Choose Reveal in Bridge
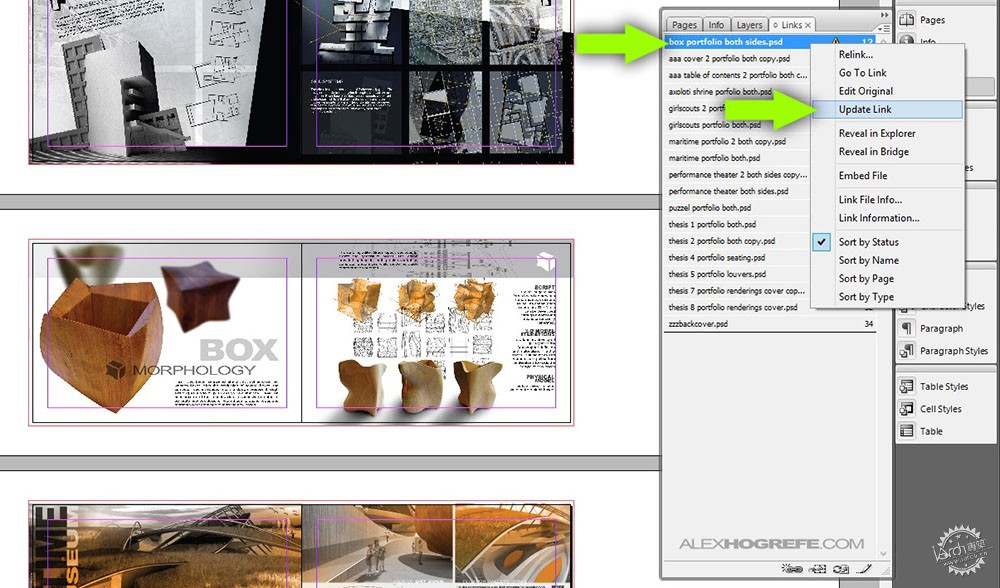Viewport: 1000px width, 588px height. coord(874,152)
